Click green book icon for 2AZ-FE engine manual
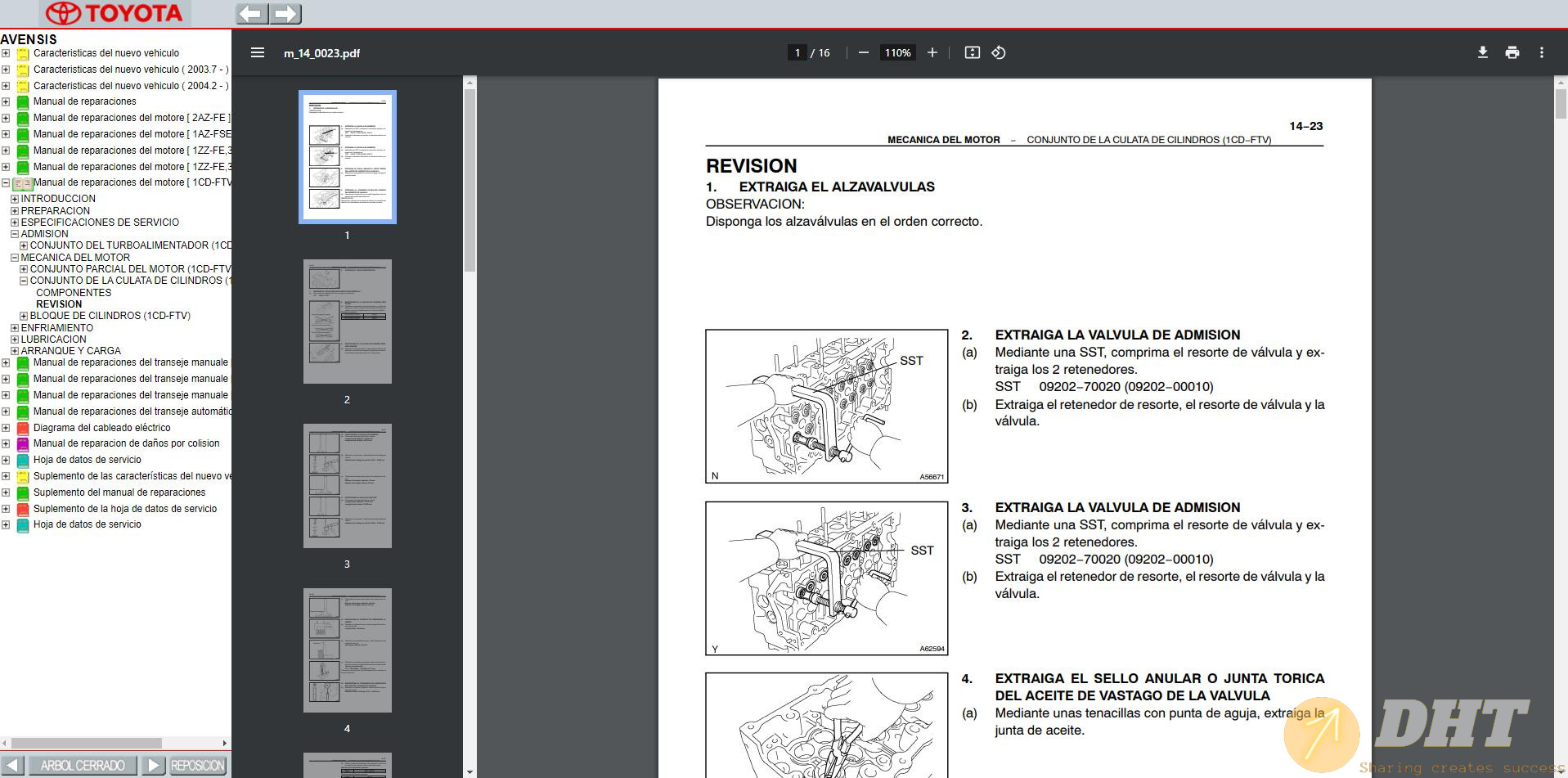 23,119
